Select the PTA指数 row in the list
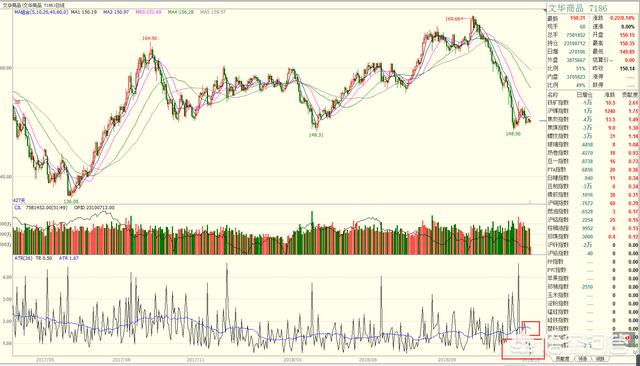This screenshot has height=366, width=640. 593,169
